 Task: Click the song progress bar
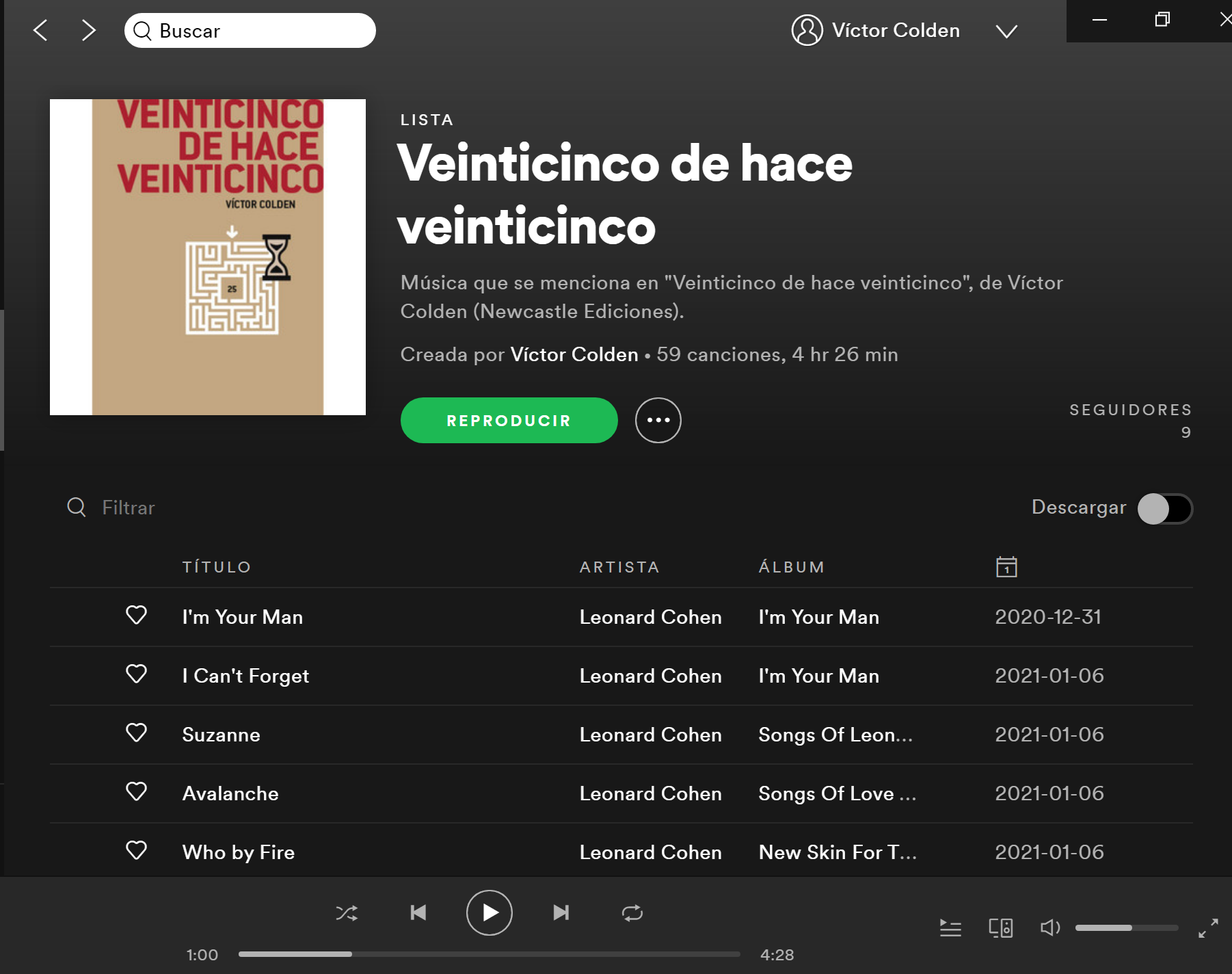pos(489,954)
